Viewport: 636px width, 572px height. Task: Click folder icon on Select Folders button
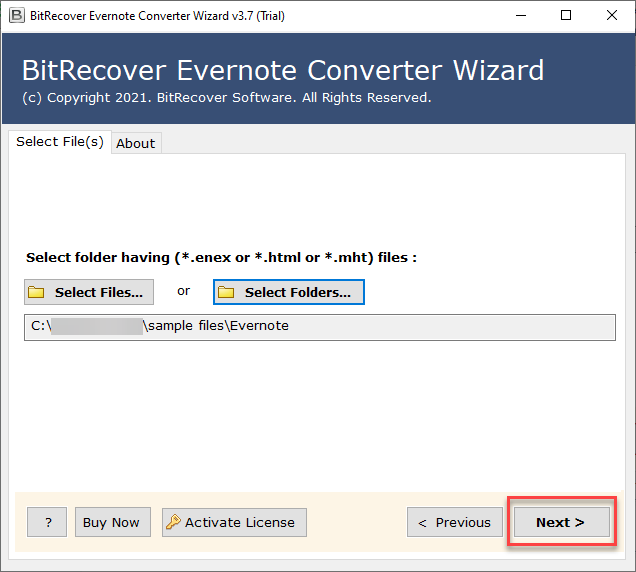226,292
